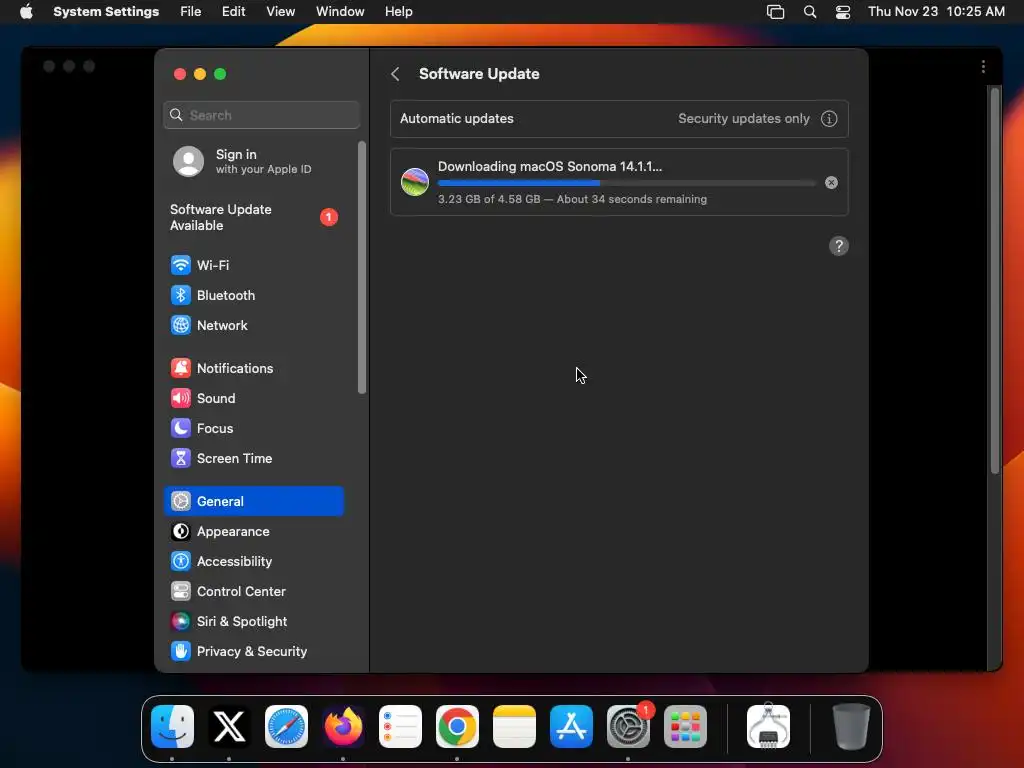Click "Downloading macOS Sonoma 14.1.1..." text
This screenshot has height=768, width=1024.
pyautogui.click(x=550, y=167)
